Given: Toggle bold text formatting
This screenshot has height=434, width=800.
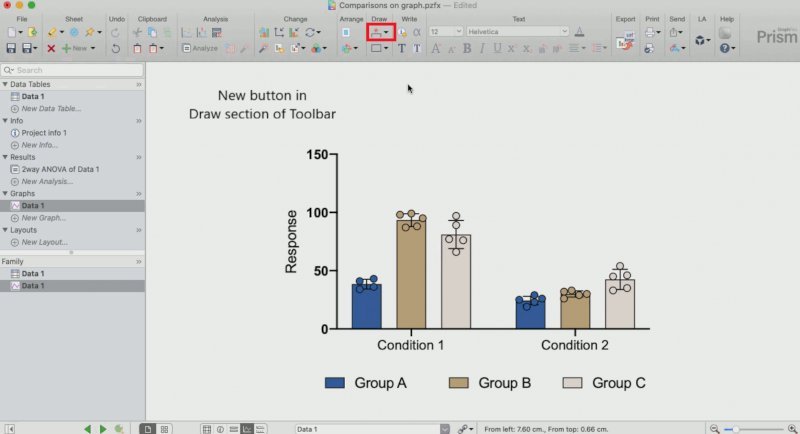Looking at the screenshot, I should pos(467,48).
